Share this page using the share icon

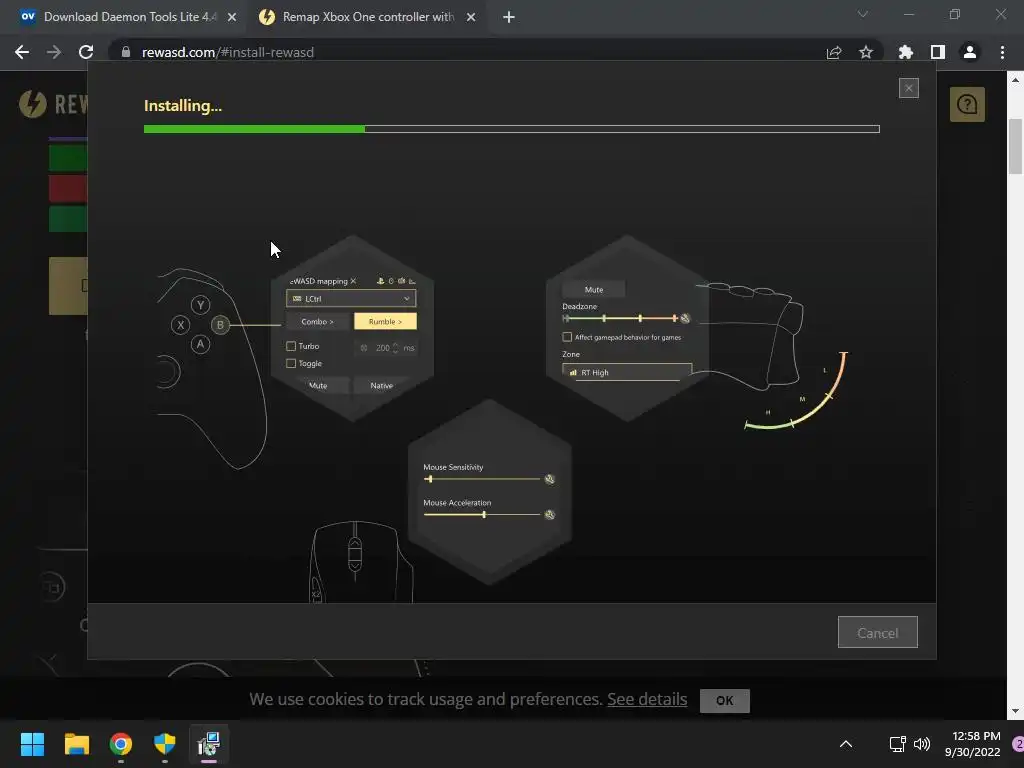click(834, 52)
